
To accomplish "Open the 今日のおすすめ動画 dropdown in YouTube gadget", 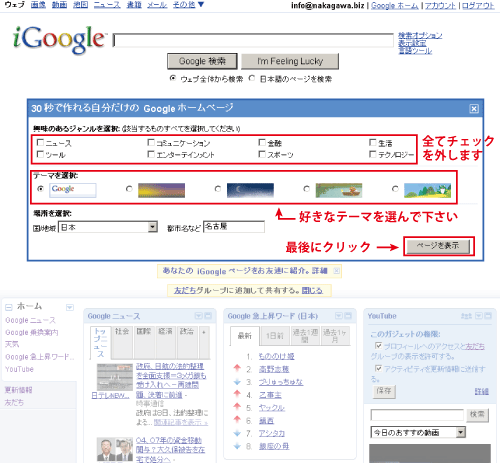I will 418,433.
